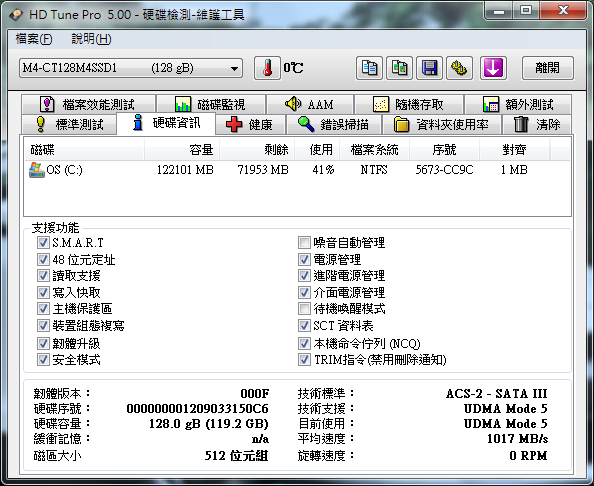594x486 pixels.
Task: Minimize the HD Tune Pro window
Action: pos(499,11)
